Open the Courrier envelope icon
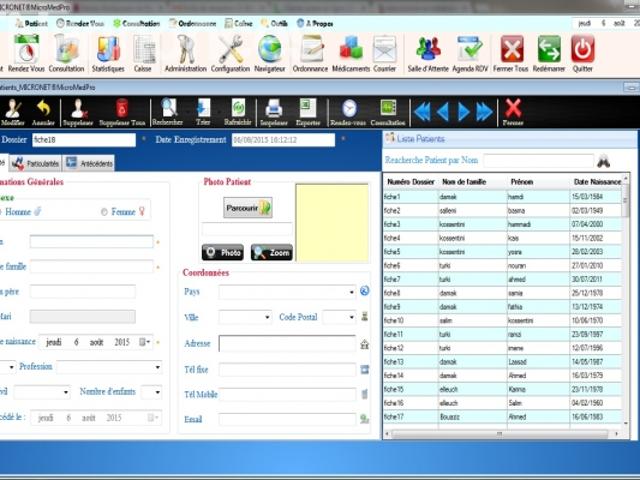 tap(384, 53)
